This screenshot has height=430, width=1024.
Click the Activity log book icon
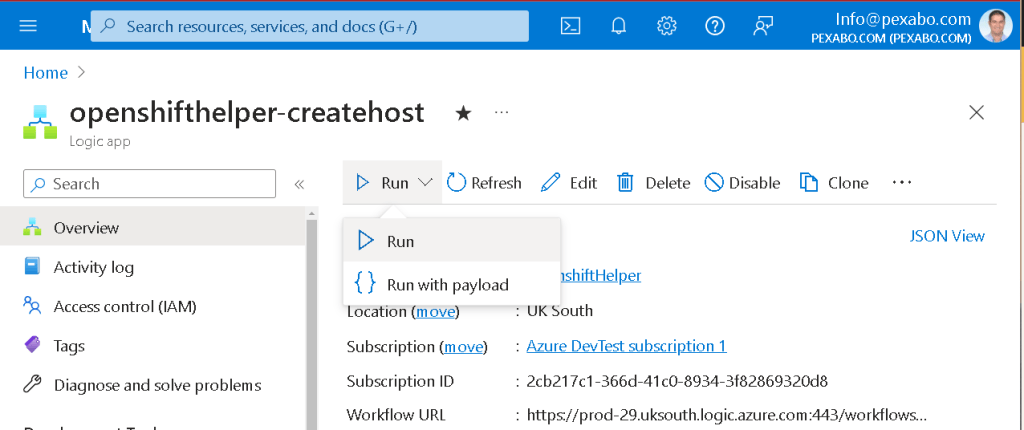tap(32, 267)
